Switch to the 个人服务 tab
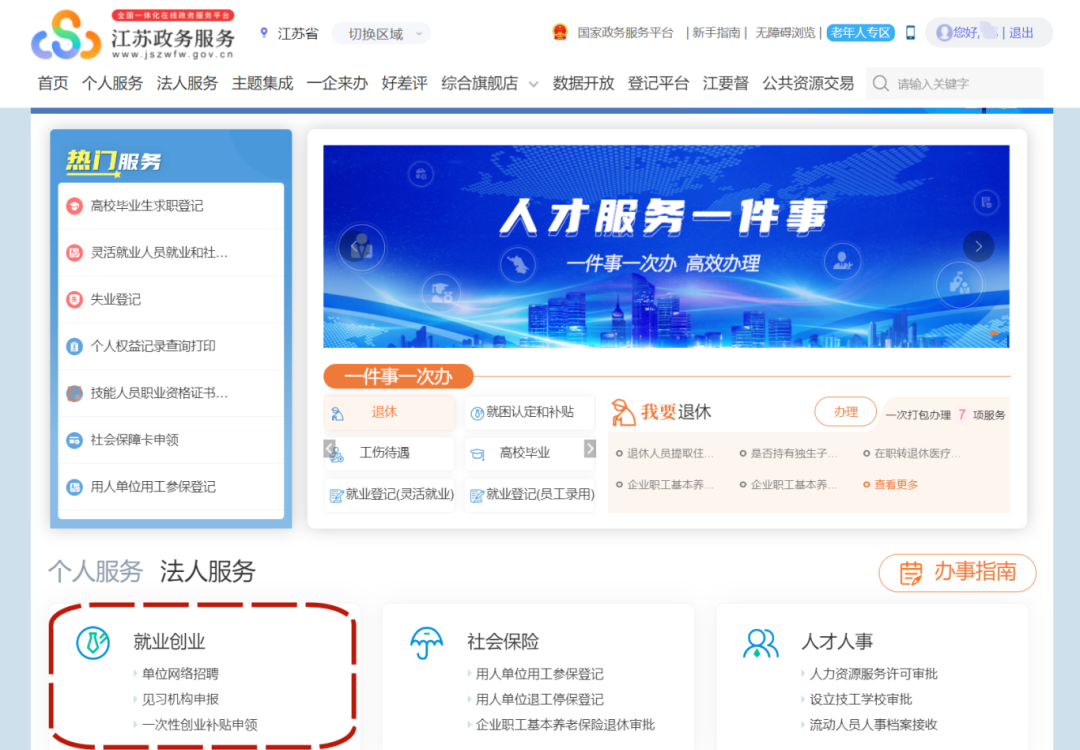Image resolution: width=1080 pixels, height=750 pixels. pyautogui.click(x=96, y=572)
